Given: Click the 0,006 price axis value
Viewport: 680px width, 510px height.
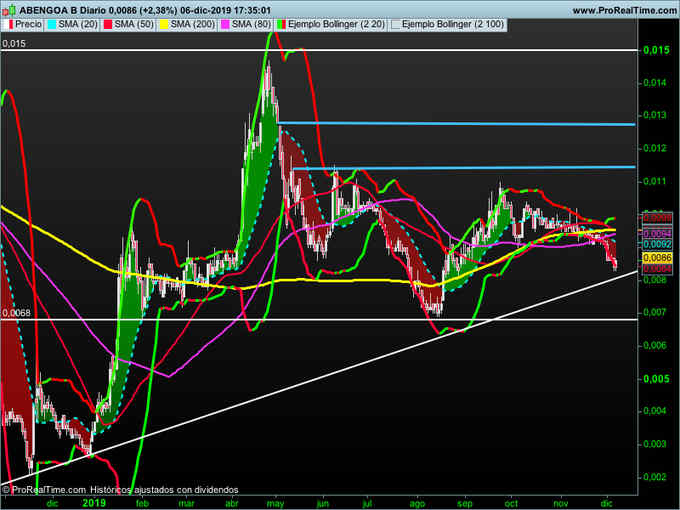Looking at the screenshot, I should [655, 345].
